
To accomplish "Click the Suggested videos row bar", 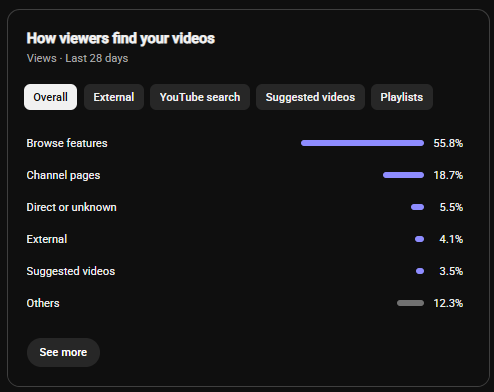I will [420, 271].
